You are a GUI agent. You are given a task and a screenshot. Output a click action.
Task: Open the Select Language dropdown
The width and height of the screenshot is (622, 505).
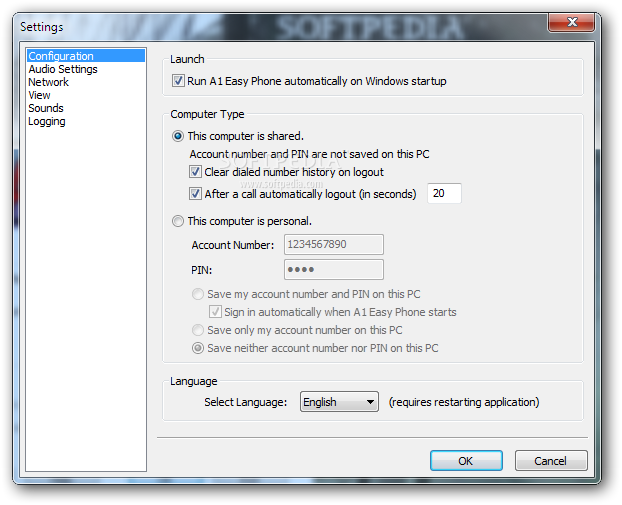[x=339, y=402]
